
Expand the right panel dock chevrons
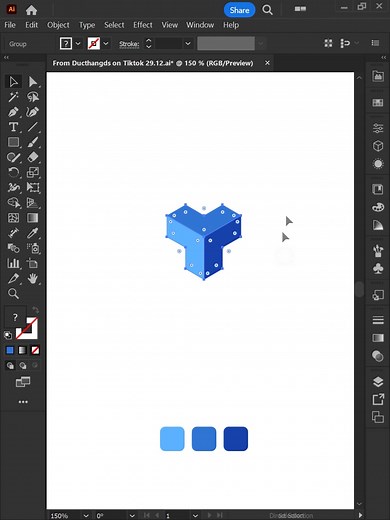383,57
